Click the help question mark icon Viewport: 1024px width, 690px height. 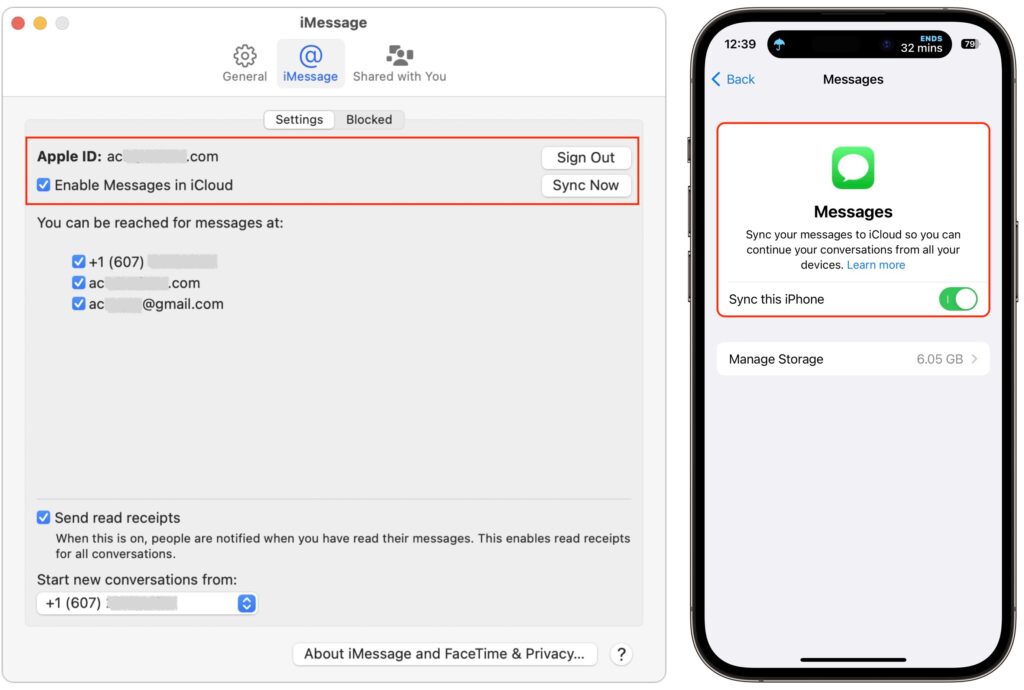click(x=621, y=654)
